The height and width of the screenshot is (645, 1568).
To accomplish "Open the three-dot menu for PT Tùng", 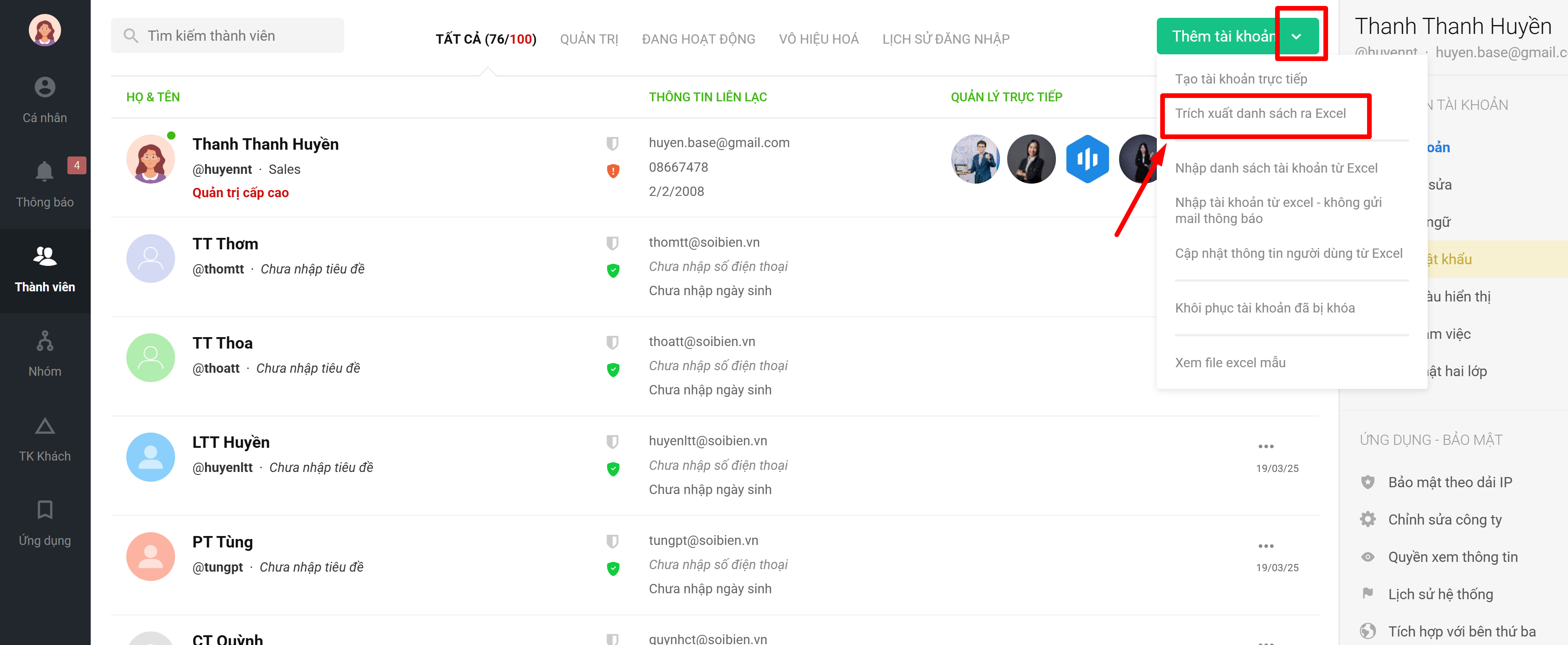I will click(x=1265, y=546).
